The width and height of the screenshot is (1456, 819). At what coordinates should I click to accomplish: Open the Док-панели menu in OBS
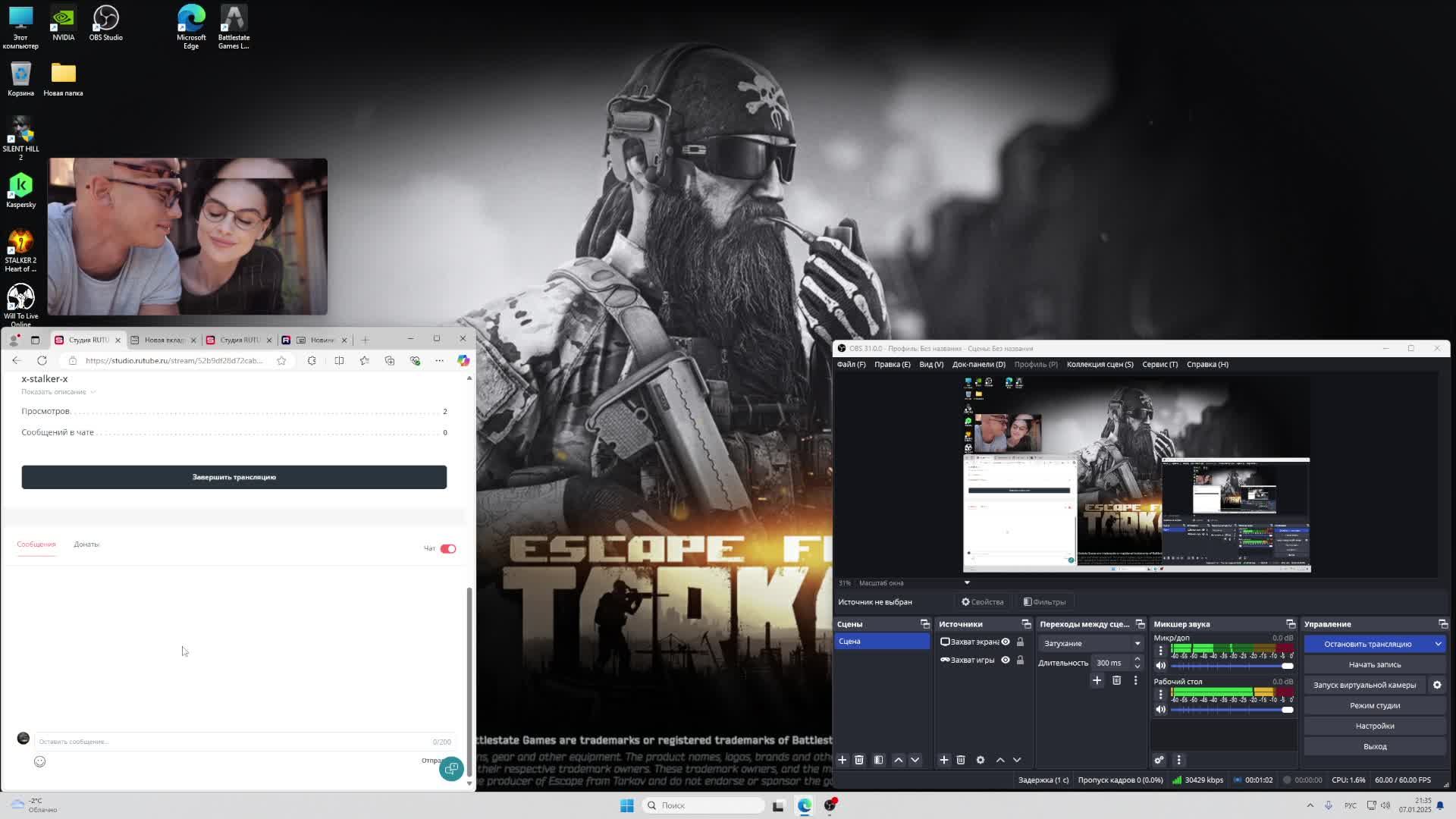(978, 364)
